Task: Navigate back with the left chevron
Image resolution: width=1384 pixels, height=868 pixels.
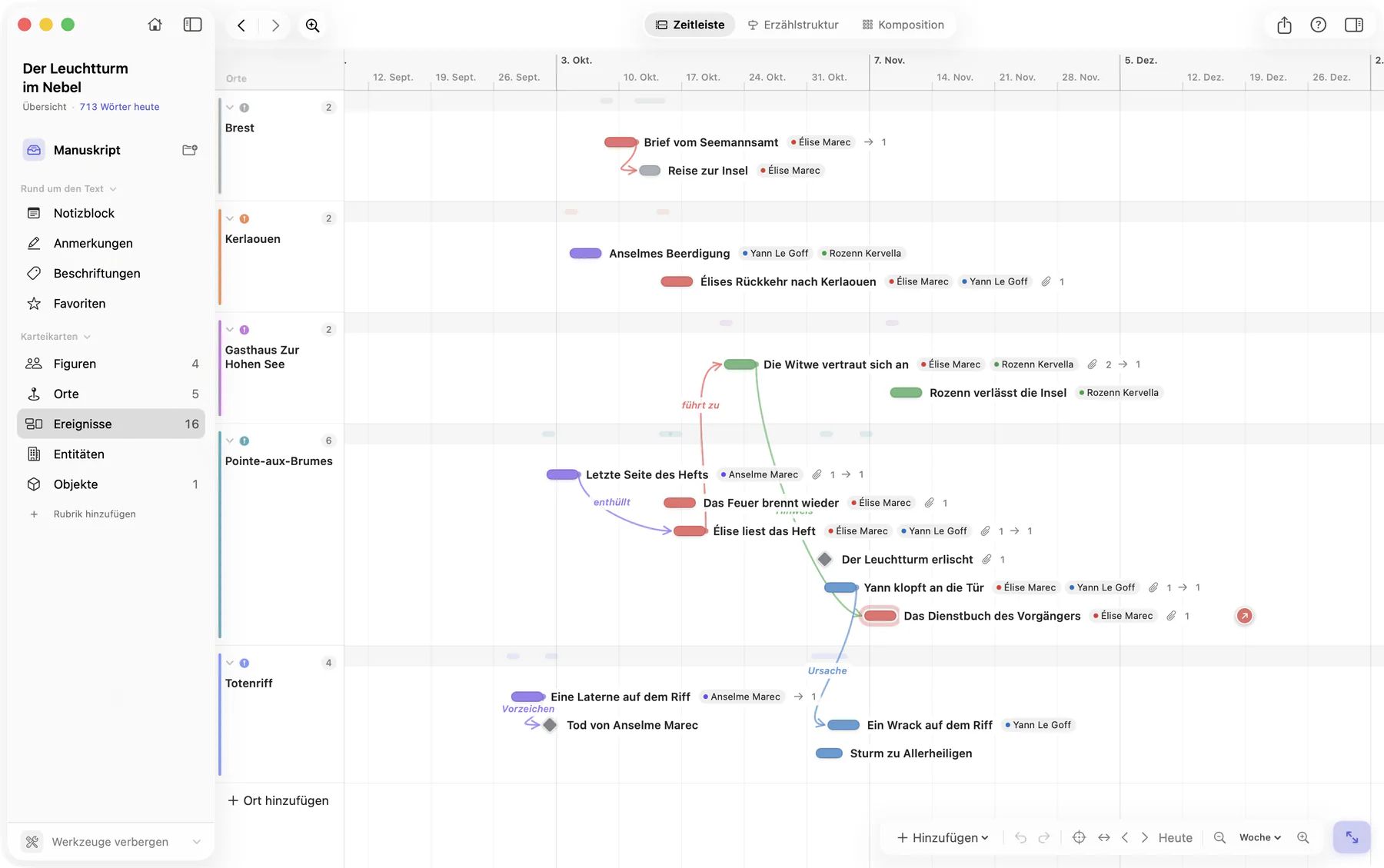Action: coord(241,25)
